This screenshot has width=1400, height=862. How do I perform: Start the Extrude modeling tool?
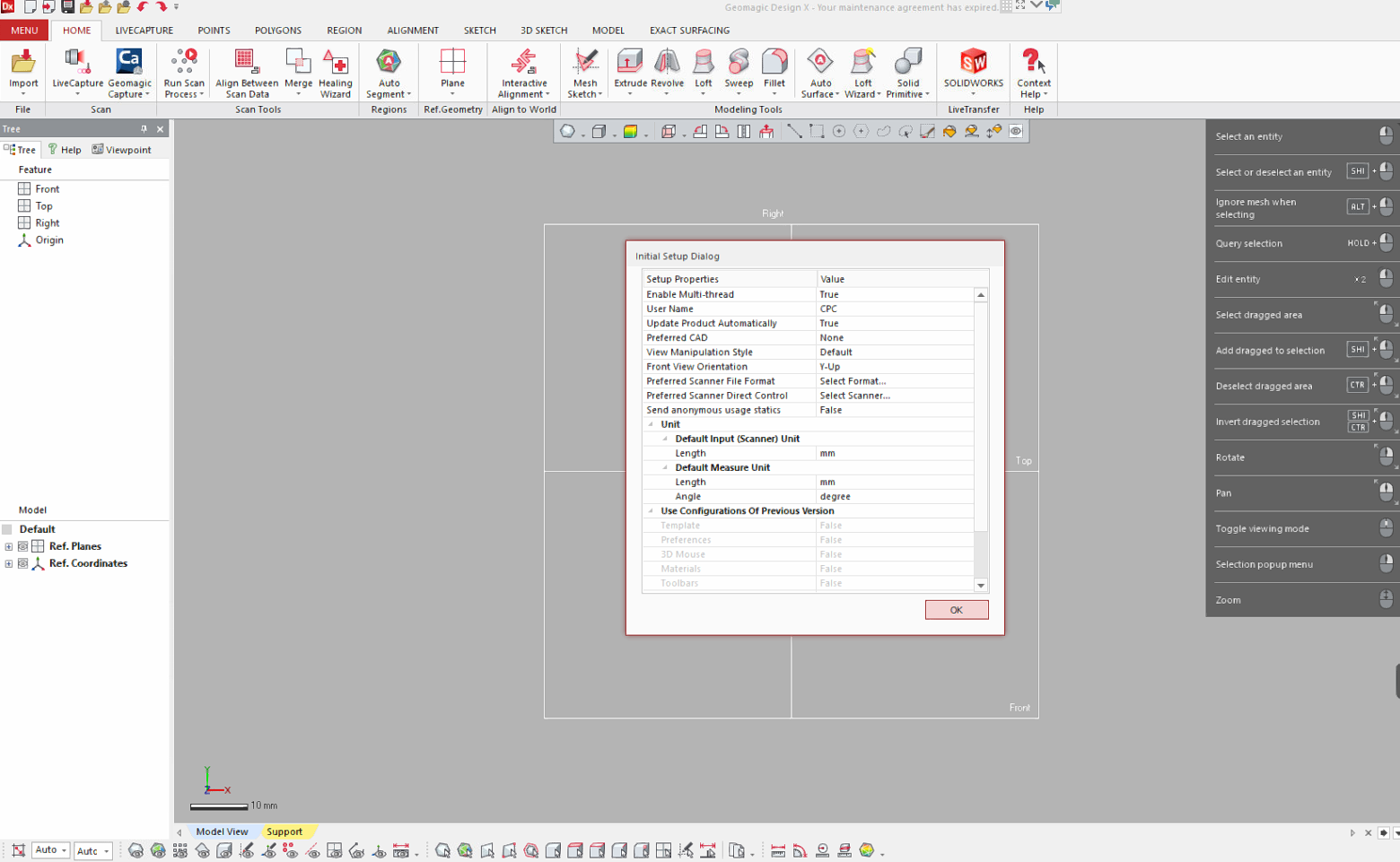click(630, 71)
